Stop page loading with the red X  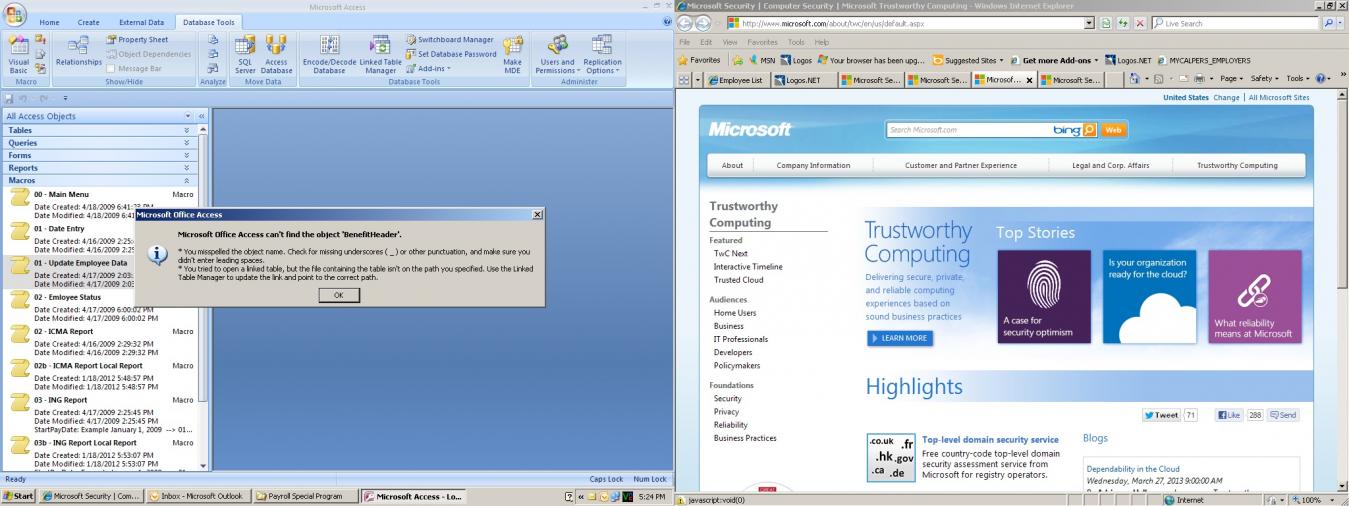(1139, 23)
